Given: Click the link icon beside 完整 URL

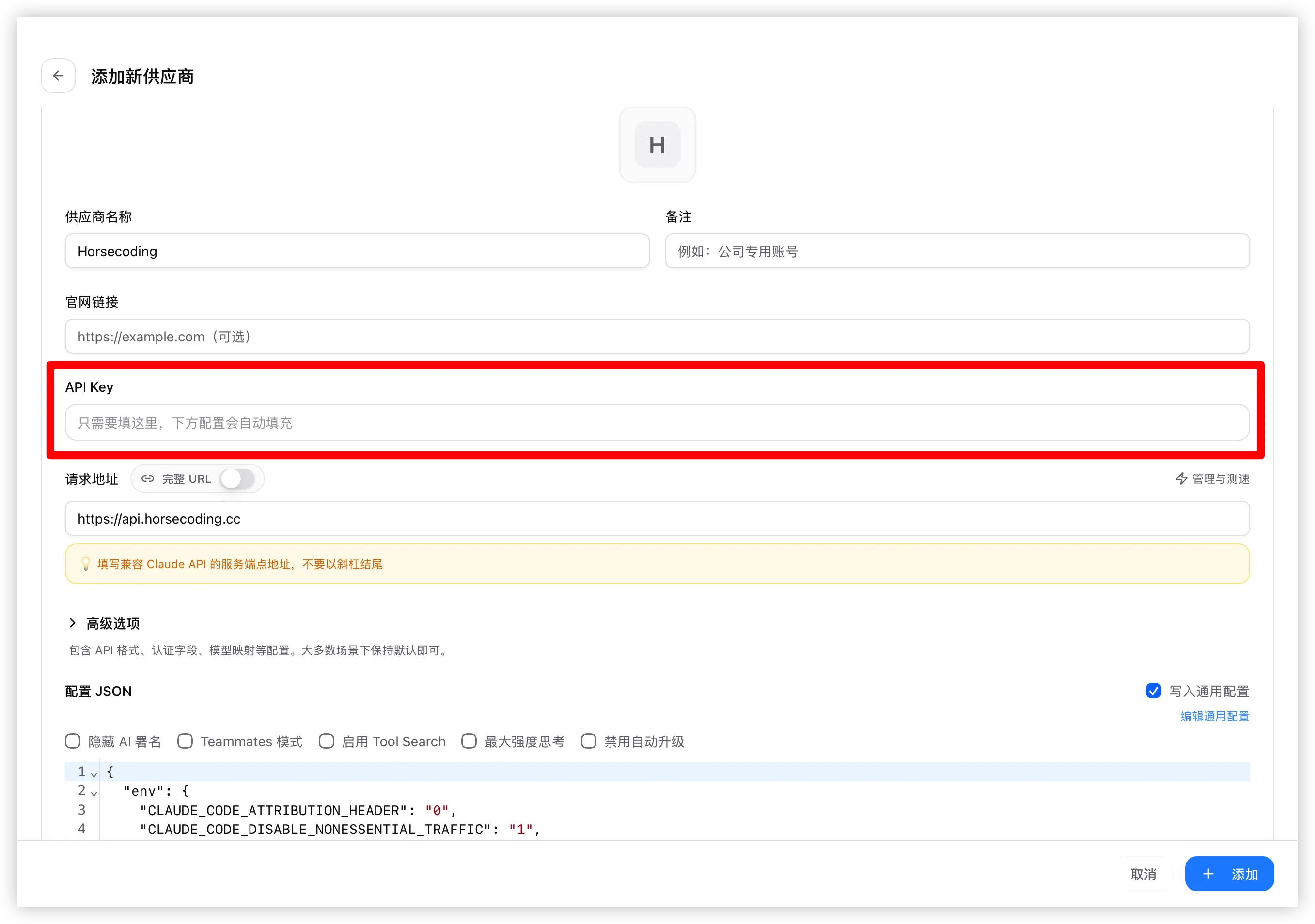Looking at the screenshot, I should point(148,478).
